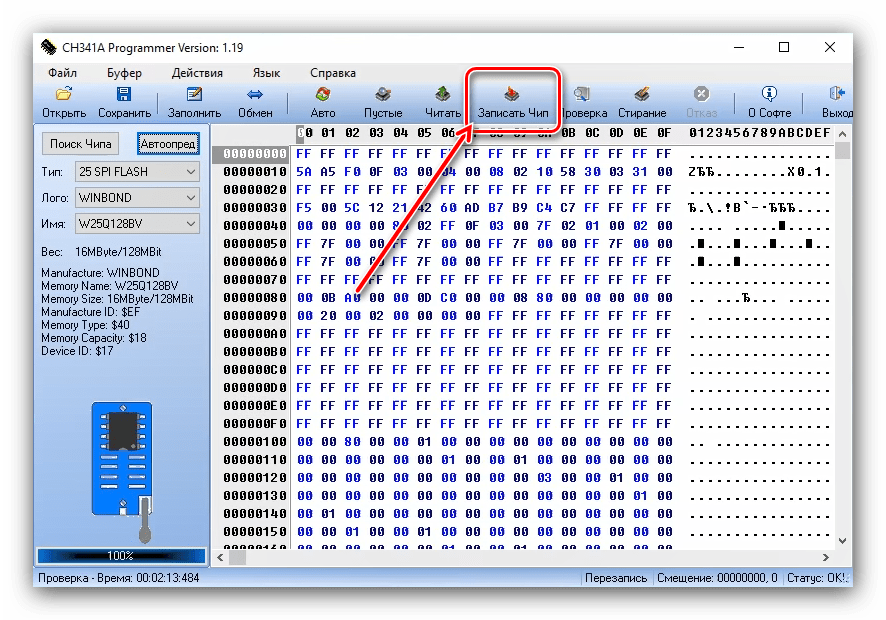Screen dimensions: 886x620
Task: Open the Язык (Language) menu
Action: [x=266, y=73]
